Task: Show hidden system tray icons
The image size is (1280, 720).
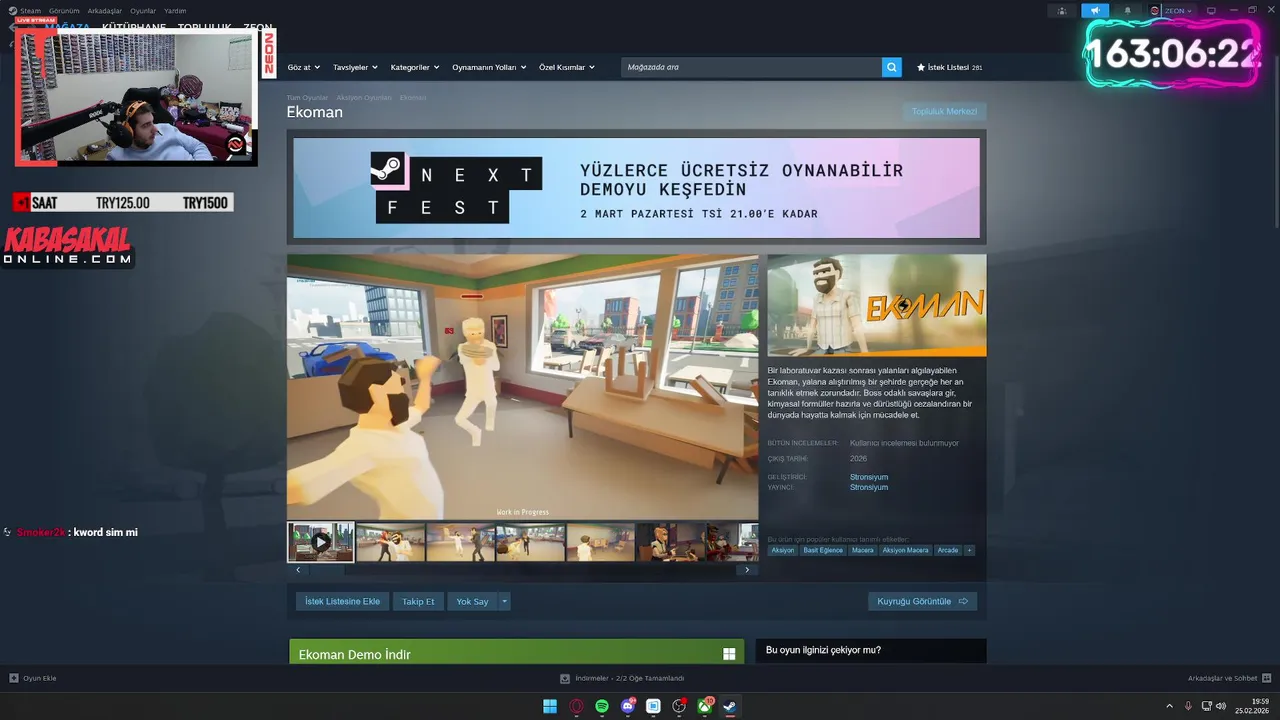Action: coord(1170,706)
